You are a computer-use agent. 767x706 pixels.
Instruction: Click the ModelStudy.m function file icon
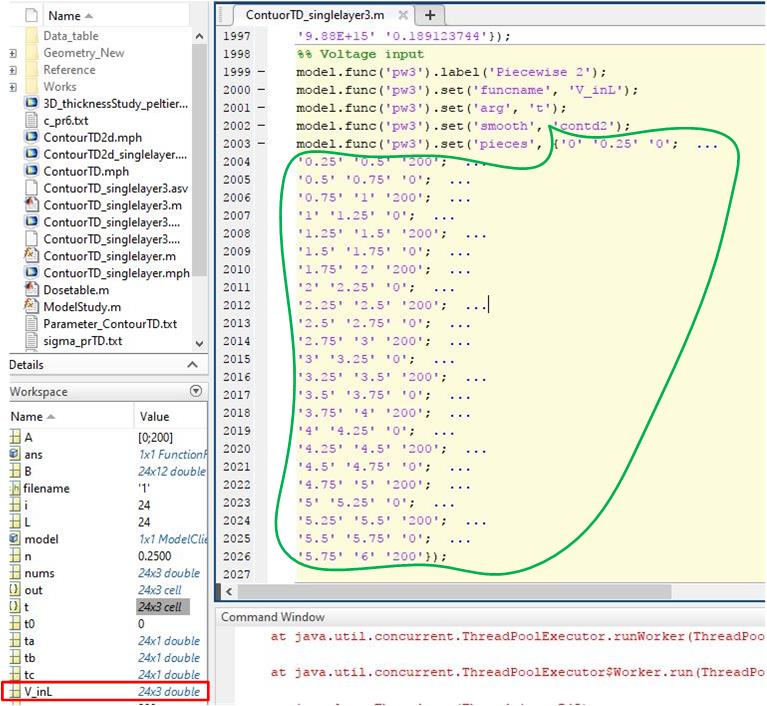[31, 307]
